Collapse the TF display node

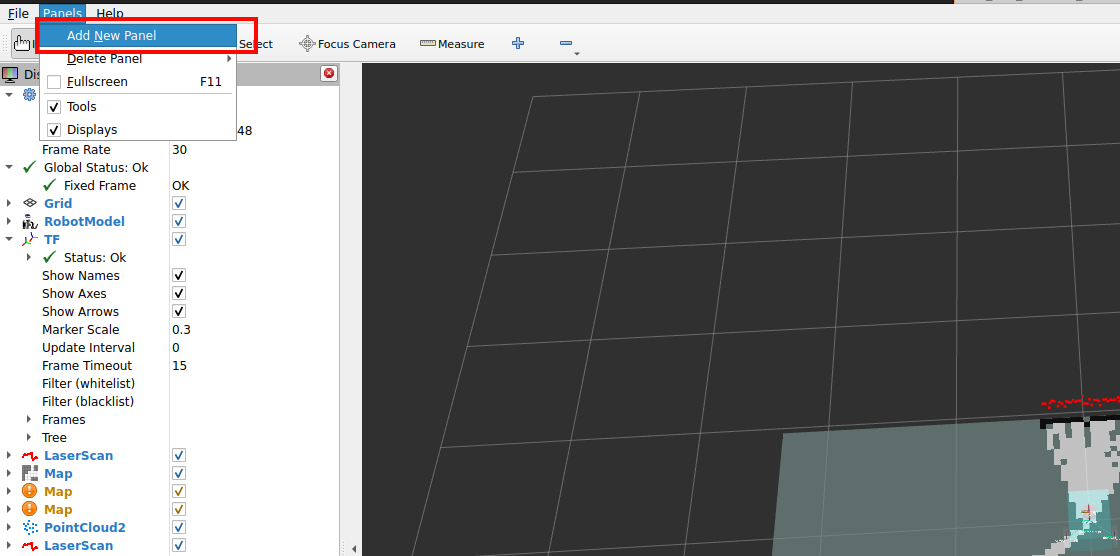coord(9,240)
